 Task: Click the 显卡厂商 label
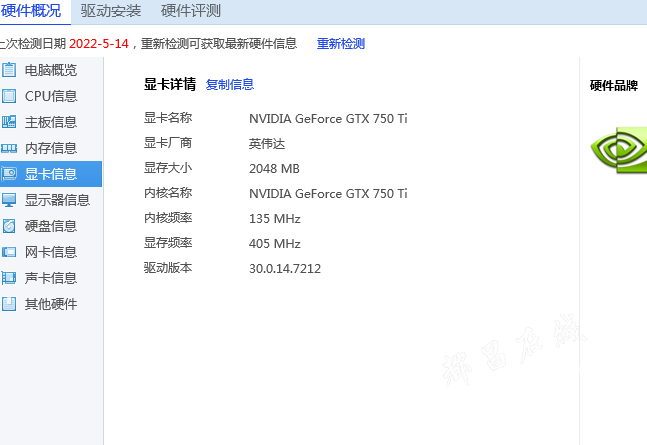click(x=168, y=143)
